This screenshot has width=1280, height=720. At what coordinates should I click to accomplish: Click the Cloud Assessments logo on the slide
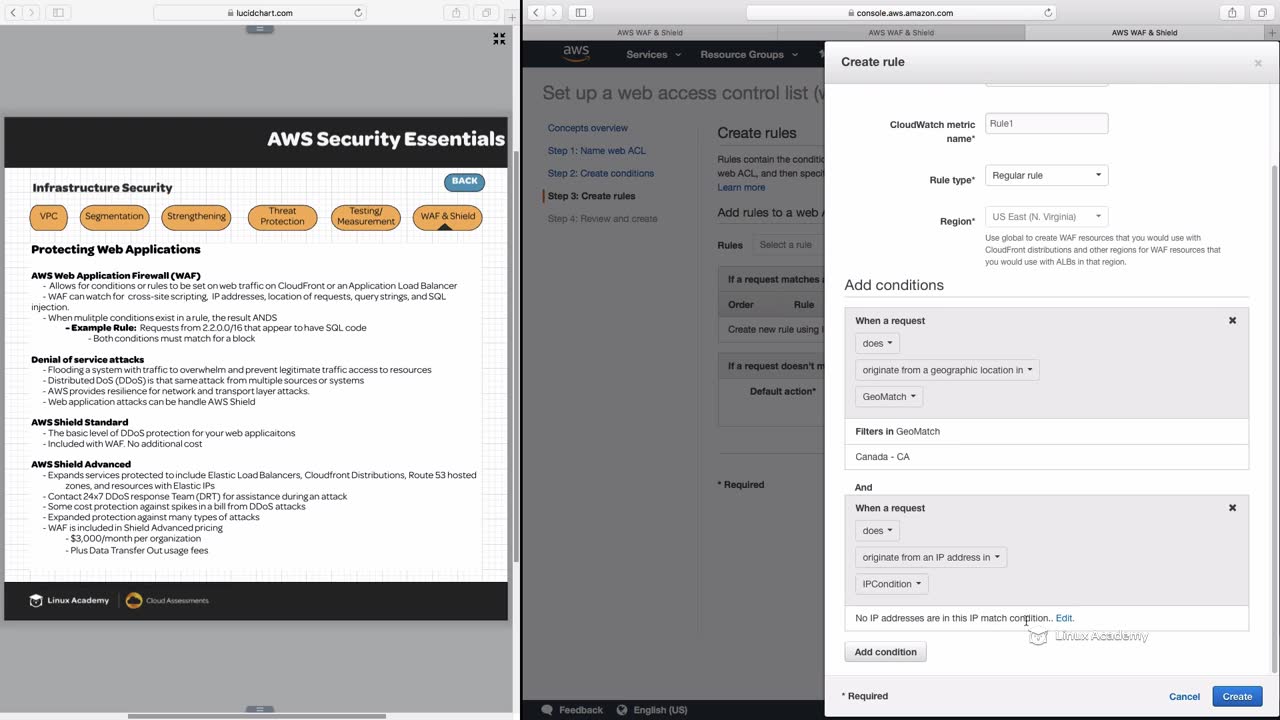pos(167,600)
